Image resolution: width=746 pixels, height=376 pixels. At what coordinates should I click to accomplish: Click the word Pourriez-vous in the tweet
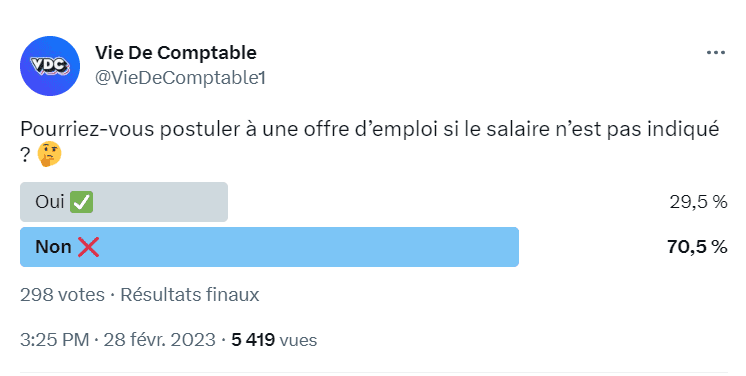click(x=88, y=129)
